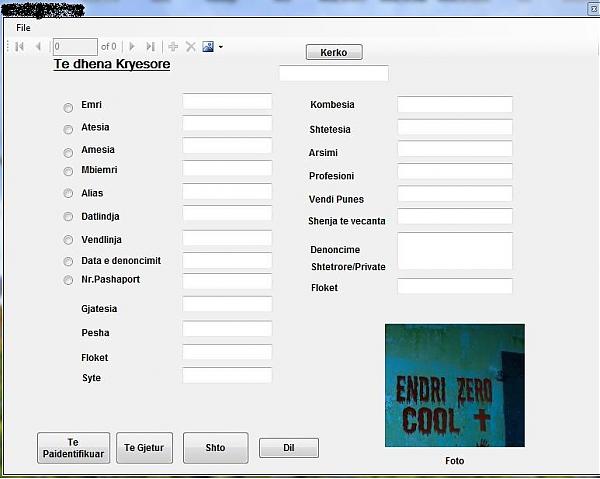The height and width of the screenshot is (479, 600).
Task: Add new record plus icon
Action: 173,47
